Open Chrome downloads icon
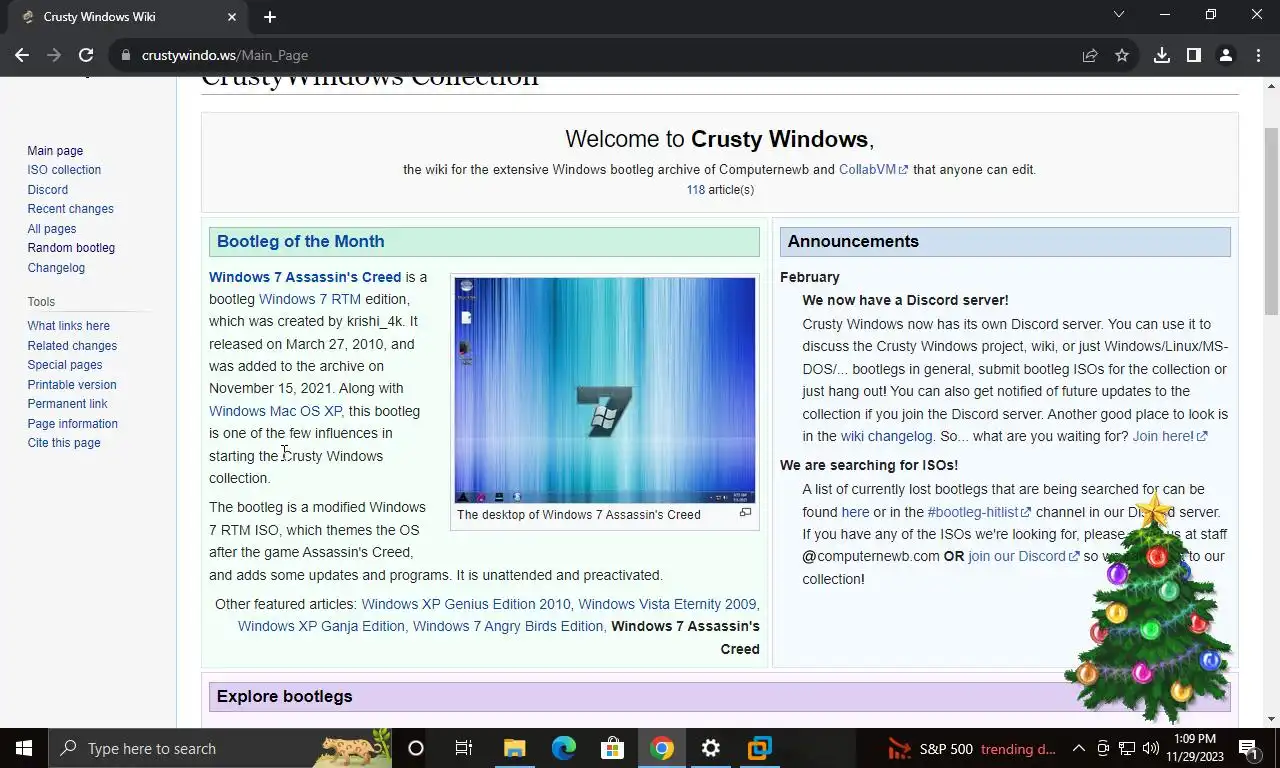This screenshot has width=1280, height=768. click(x=1162, y=55)
